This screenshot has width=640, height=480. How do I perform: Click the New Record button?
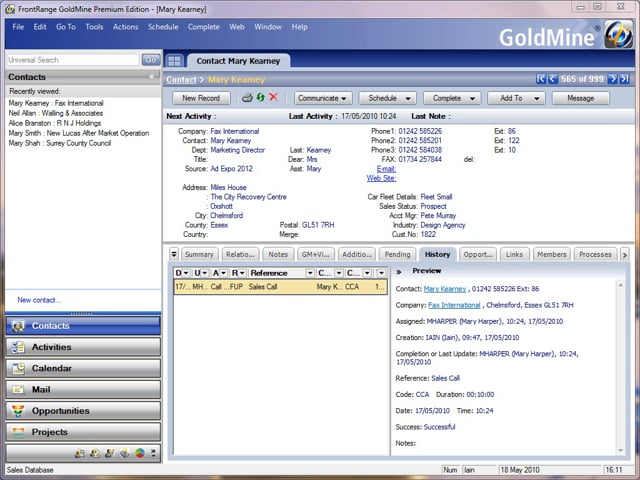201,98
